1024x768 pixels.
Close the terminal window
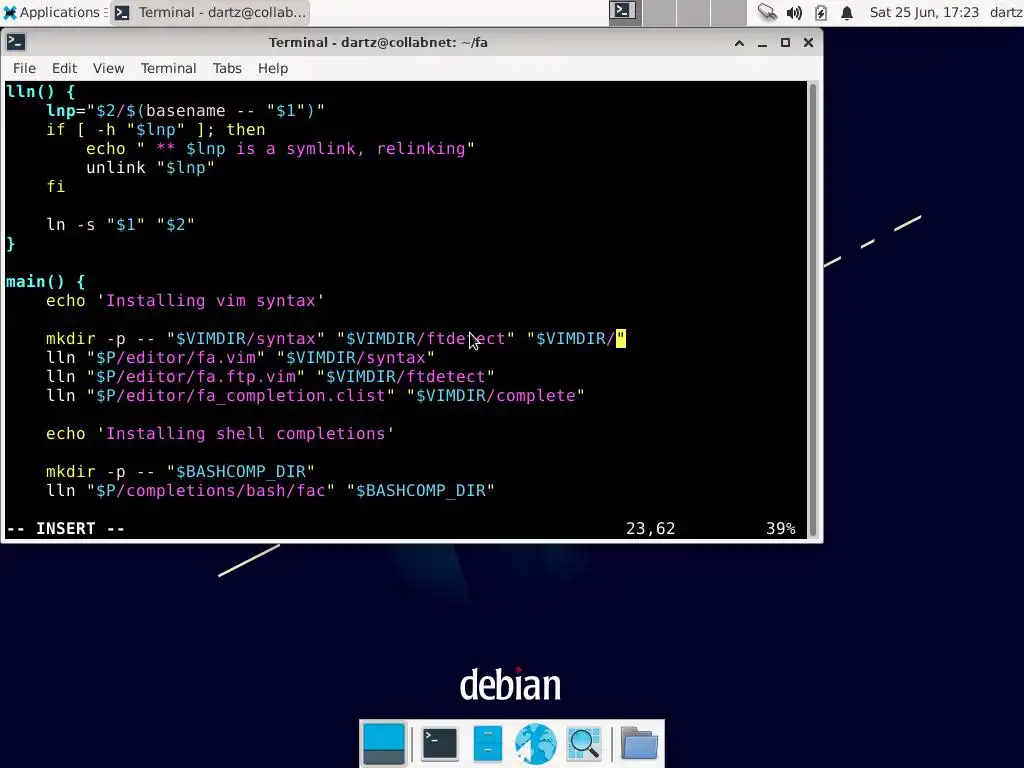[808, 42]
